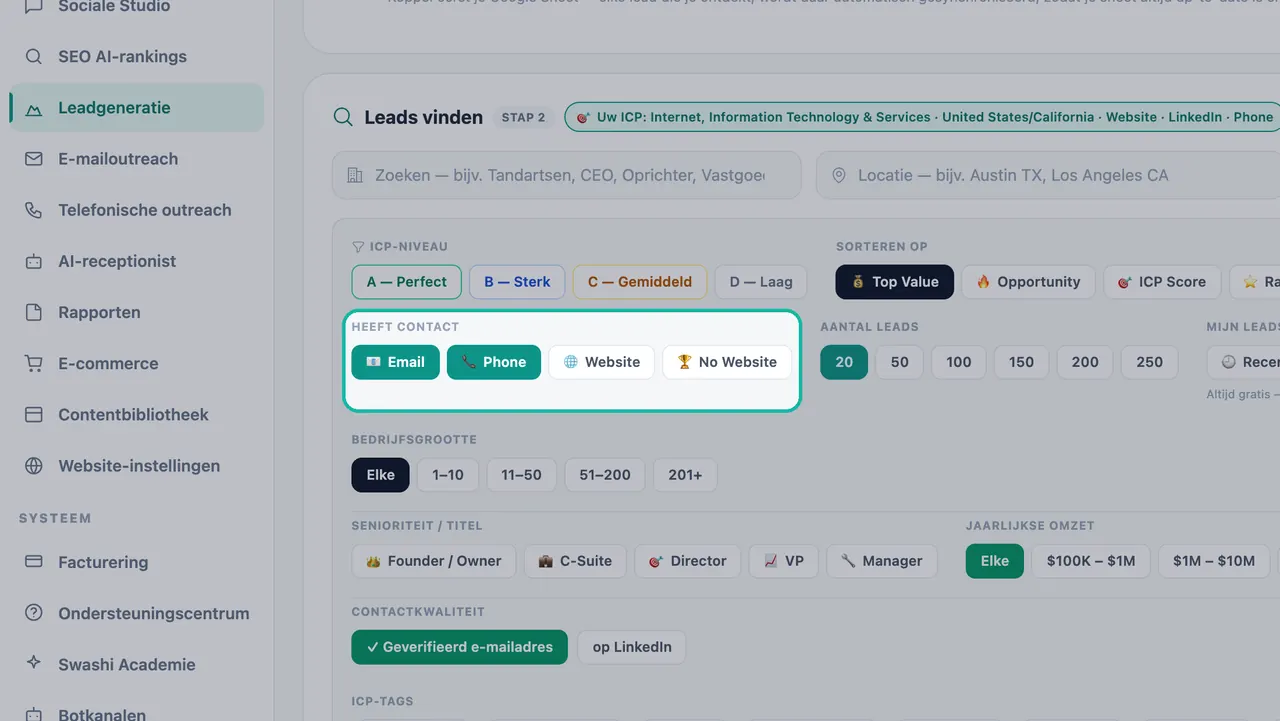Select 50 as number of leads
1280x721 pixels.
(900, 362)
